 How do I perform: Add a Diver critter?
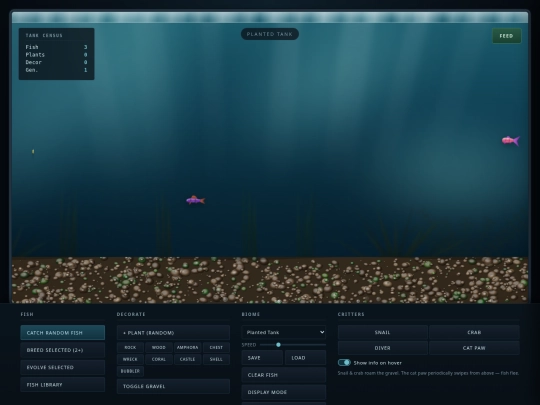point(382,348)
